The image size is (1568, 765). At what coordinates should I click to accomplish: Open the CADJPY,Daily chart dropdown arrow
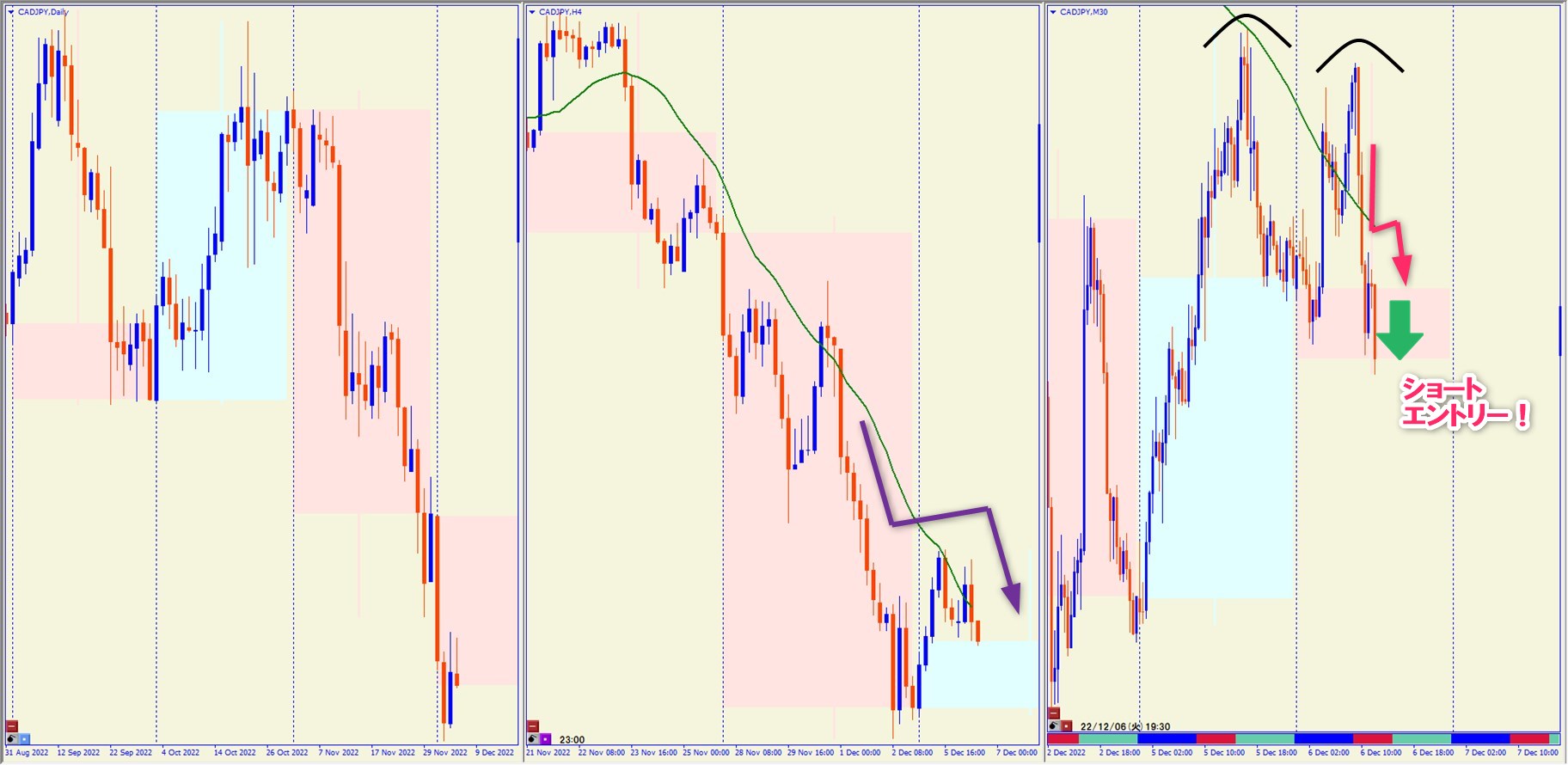(11, 12)
